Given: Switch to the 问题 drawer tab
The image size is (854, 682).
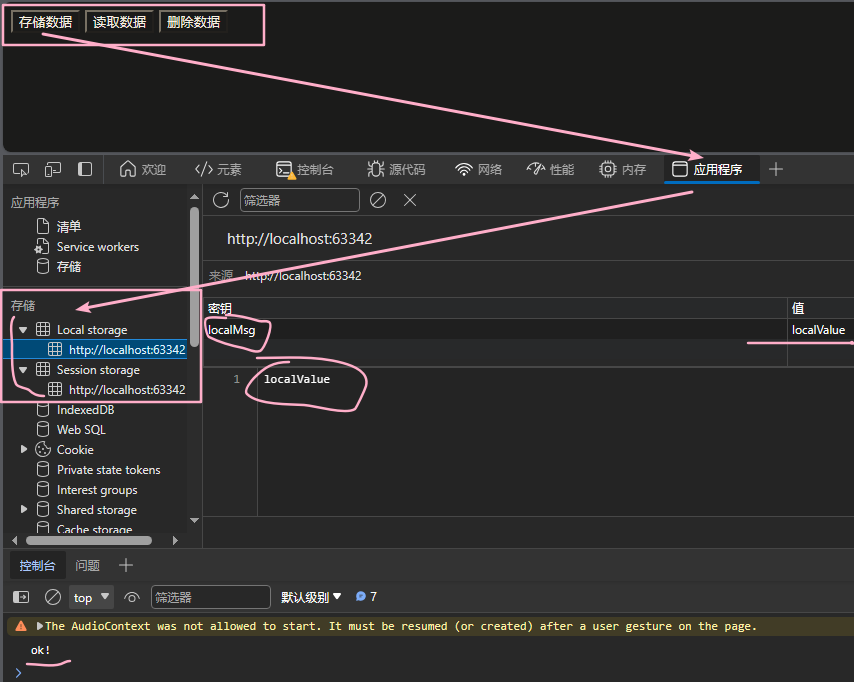Looking at the screenshot, I should coord(87,565).
